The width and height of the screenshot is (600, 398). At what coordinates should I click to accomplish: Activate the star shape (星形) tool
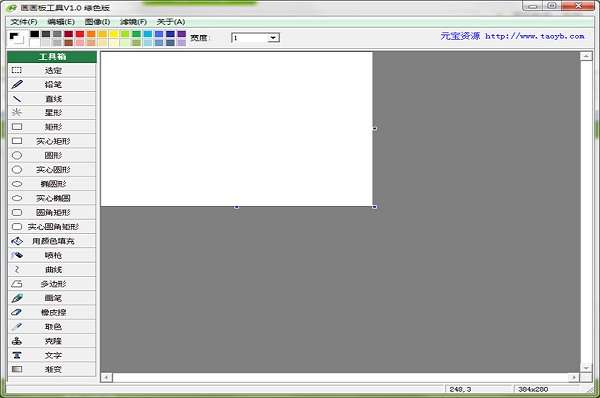[52, 113]
